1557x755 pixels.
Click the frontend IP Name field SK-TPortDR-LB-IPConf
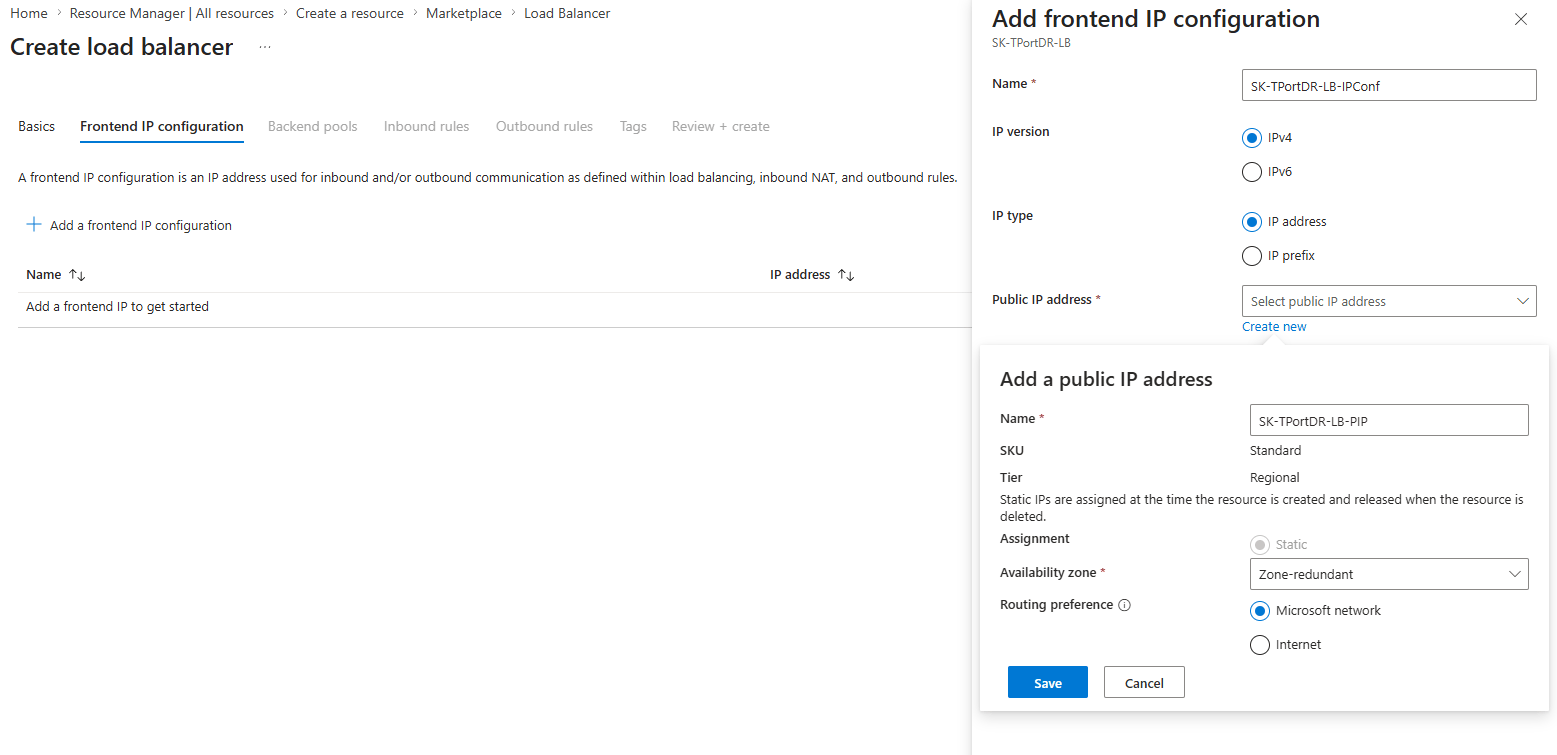point(1389,85)
